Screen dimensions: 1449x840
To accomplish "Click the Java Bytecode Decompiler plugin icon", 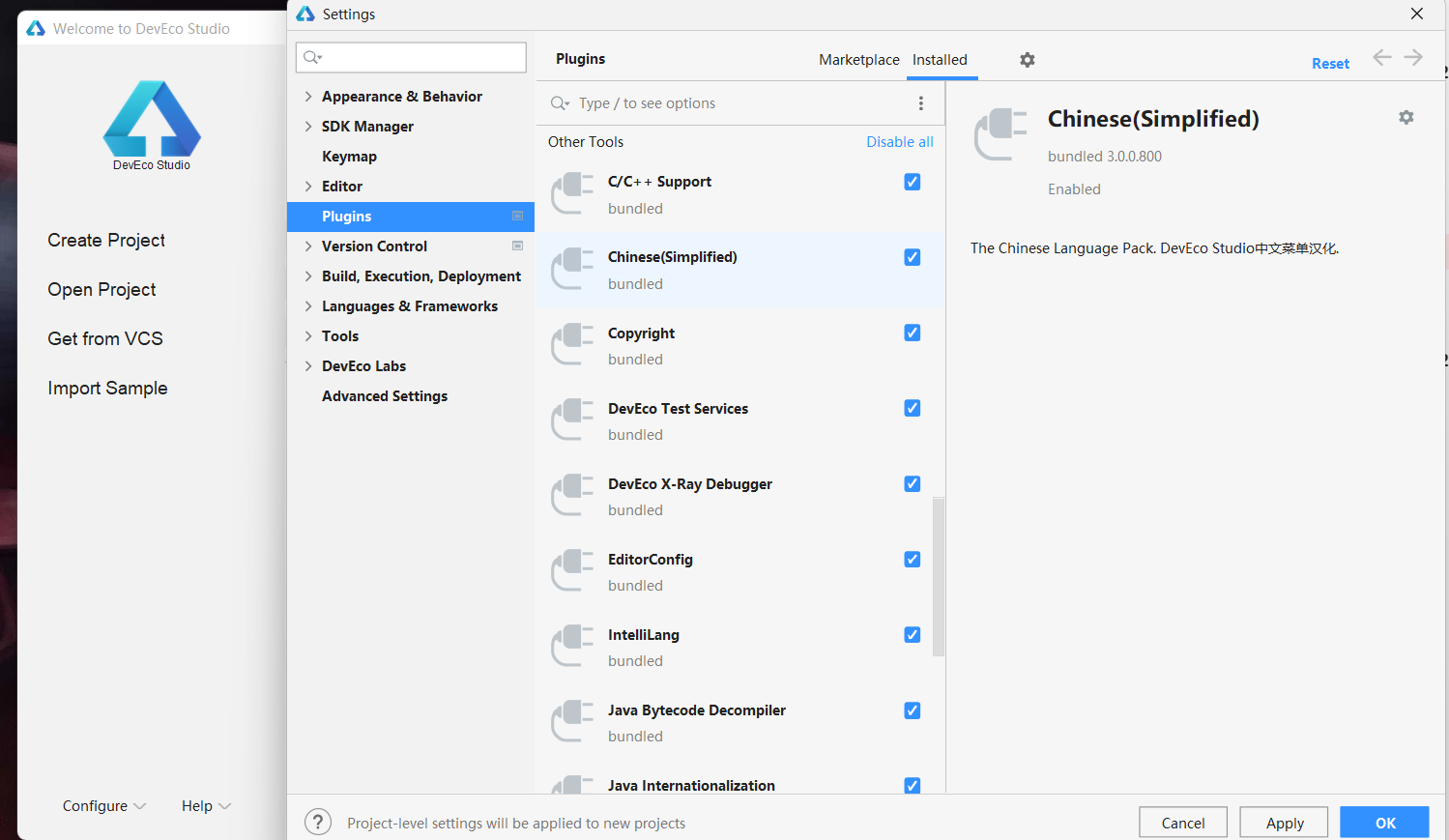I will (572, 721).
